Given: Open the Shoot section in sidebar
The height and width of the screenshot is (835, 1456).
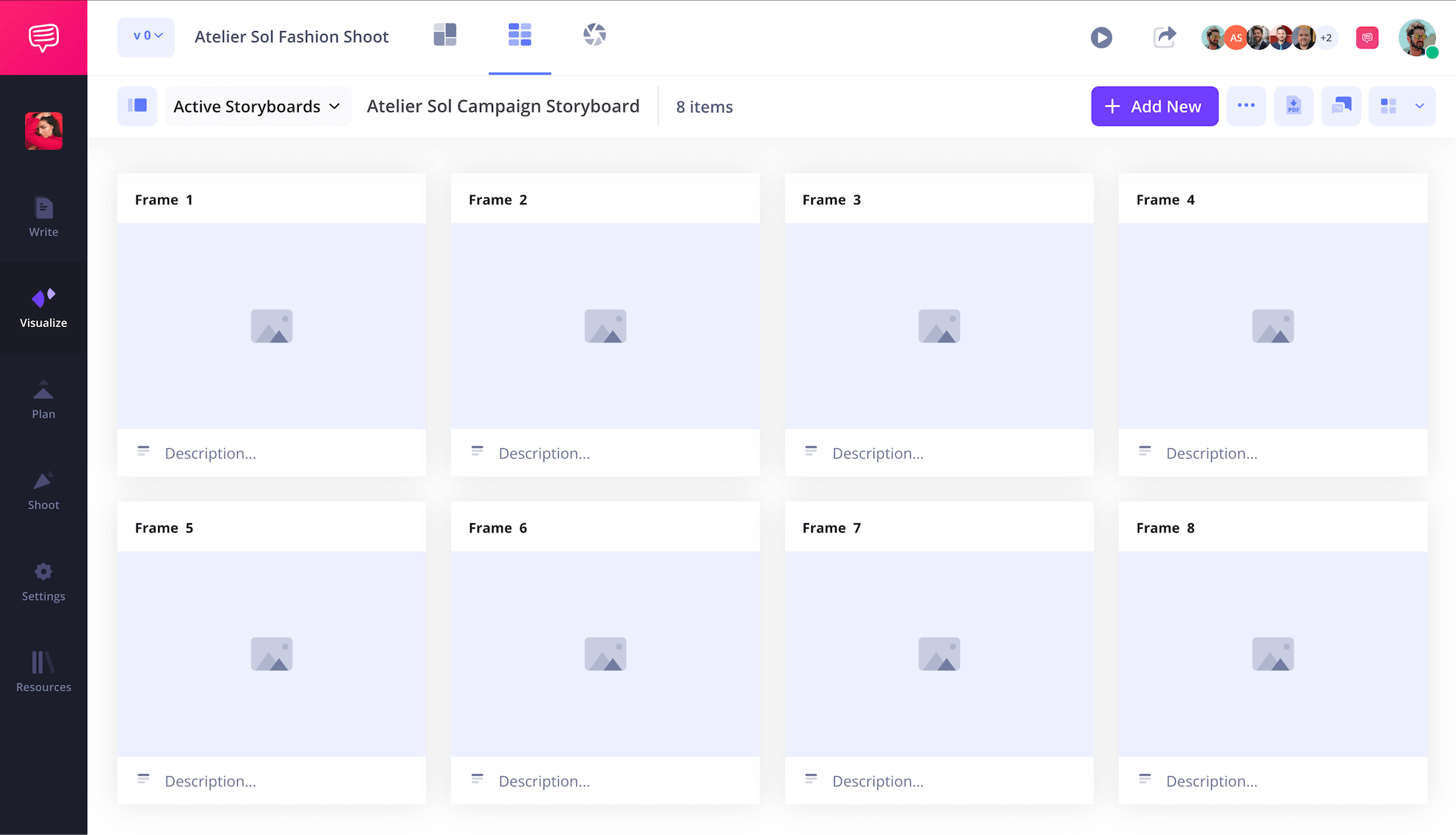Looking at the screenshot, I should point(43,491).
